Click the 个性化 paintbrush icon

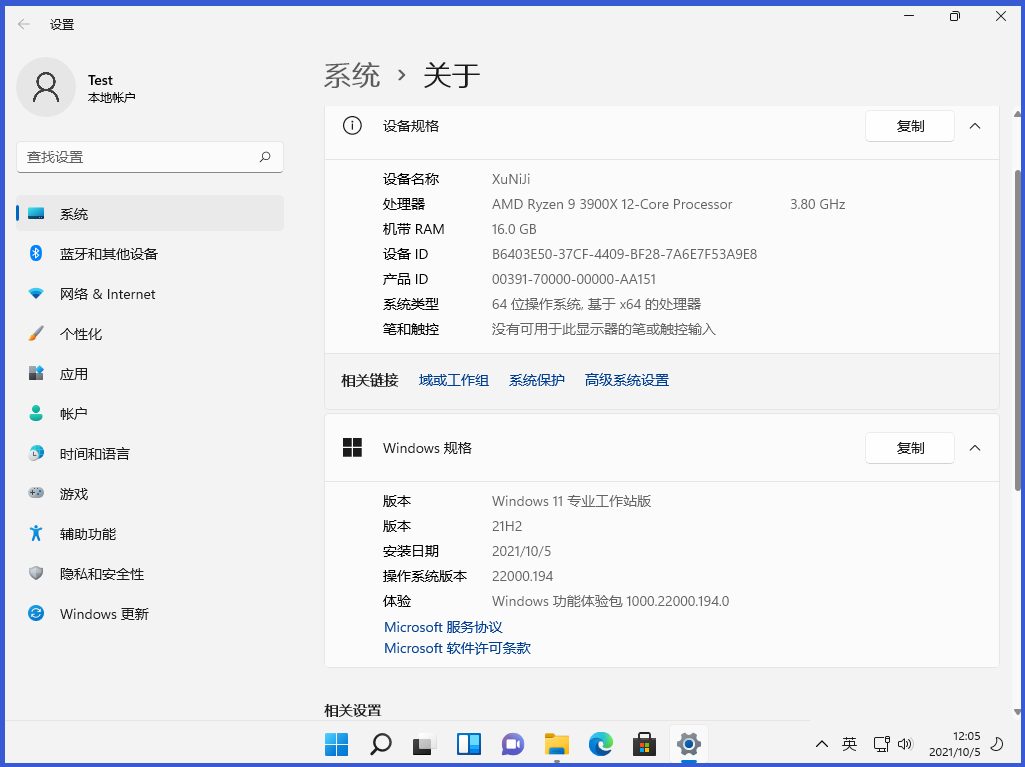click(36, 334)
